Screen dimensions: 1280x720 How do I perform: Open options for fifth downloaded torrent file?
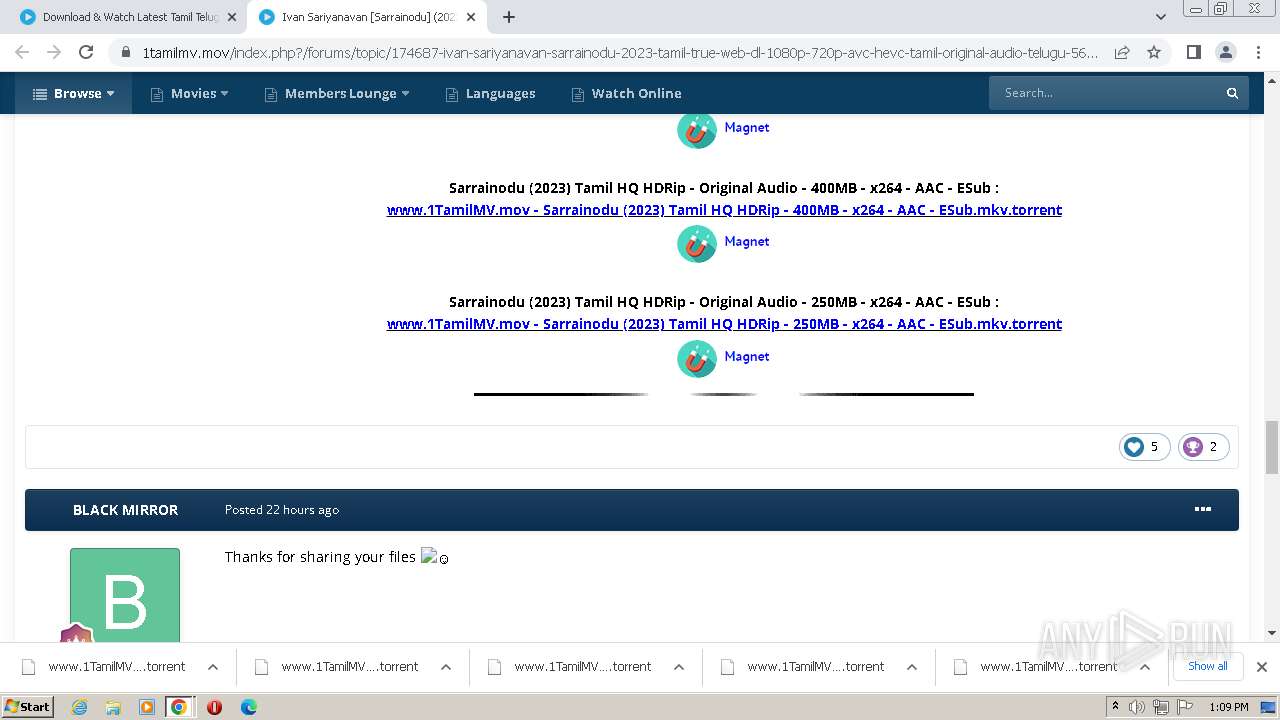[x=1145, y=667]
